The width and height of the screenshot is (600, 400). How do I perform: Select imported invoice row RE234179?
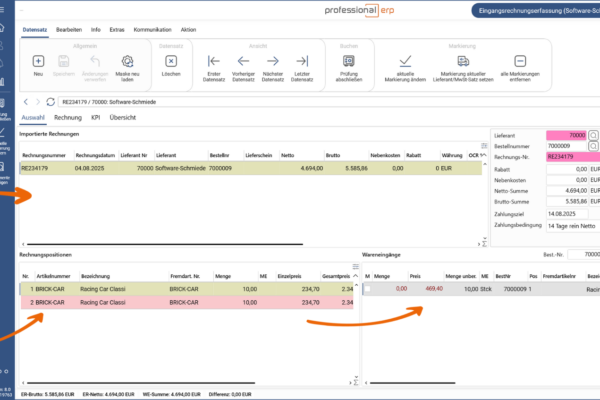251,168
